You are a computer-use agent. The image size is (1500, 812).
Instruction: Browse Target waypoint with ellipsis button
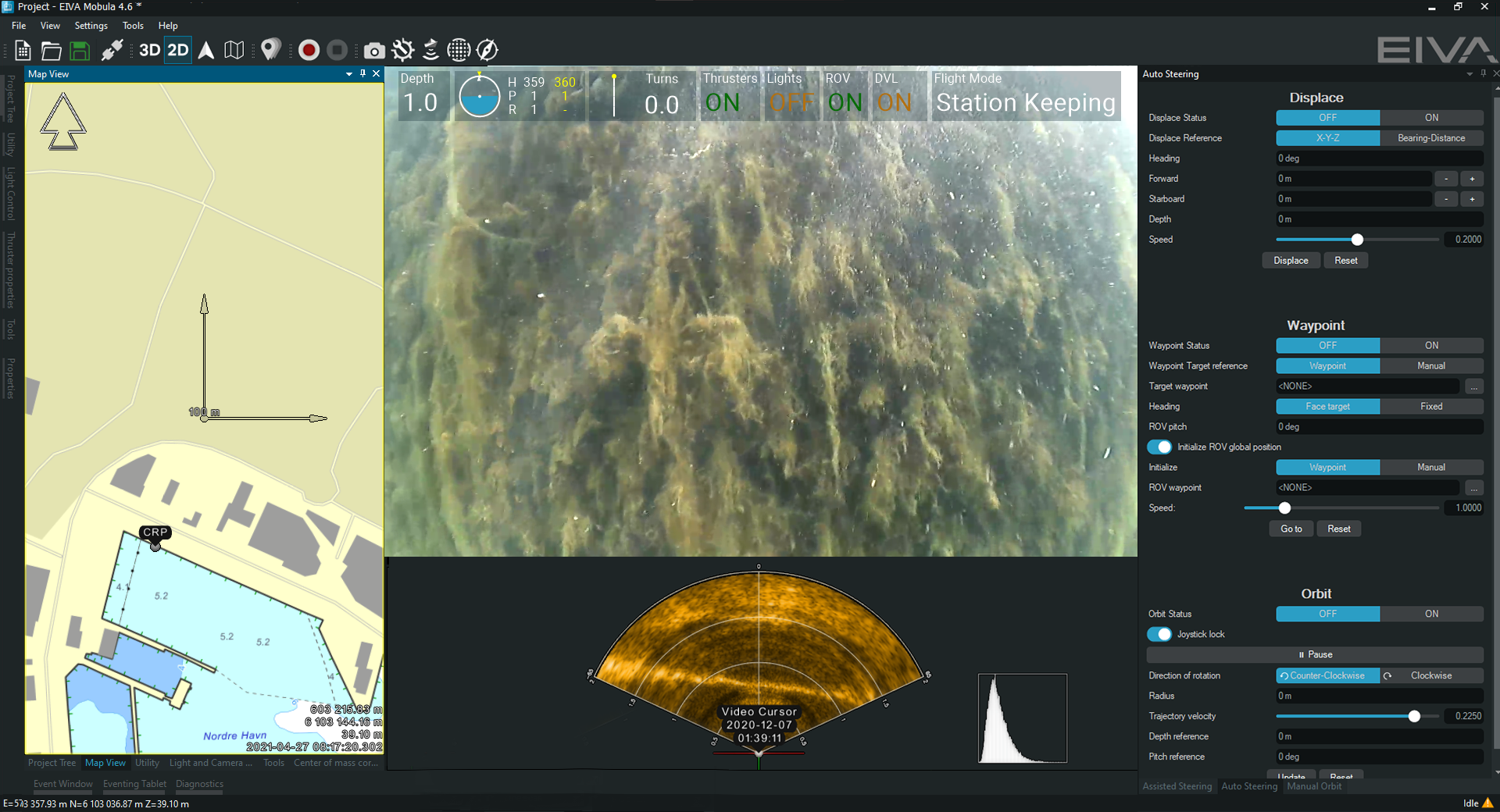[1473, 386]
